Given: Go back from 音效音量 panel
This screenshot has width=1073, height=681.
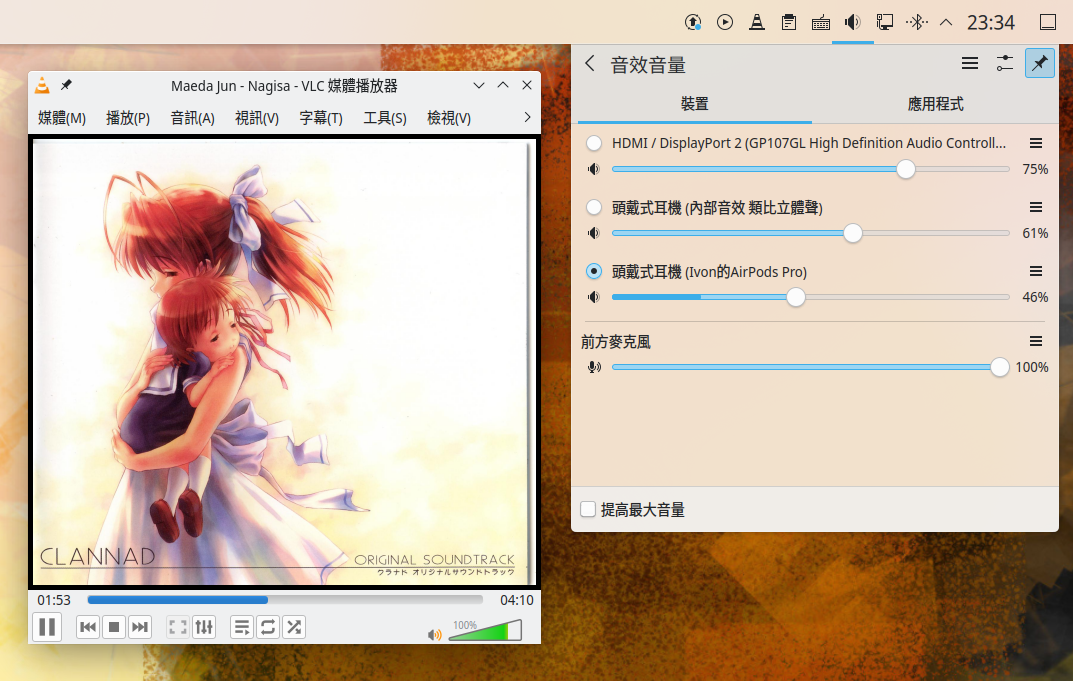Looking at the screenshot, I should 590,64.
